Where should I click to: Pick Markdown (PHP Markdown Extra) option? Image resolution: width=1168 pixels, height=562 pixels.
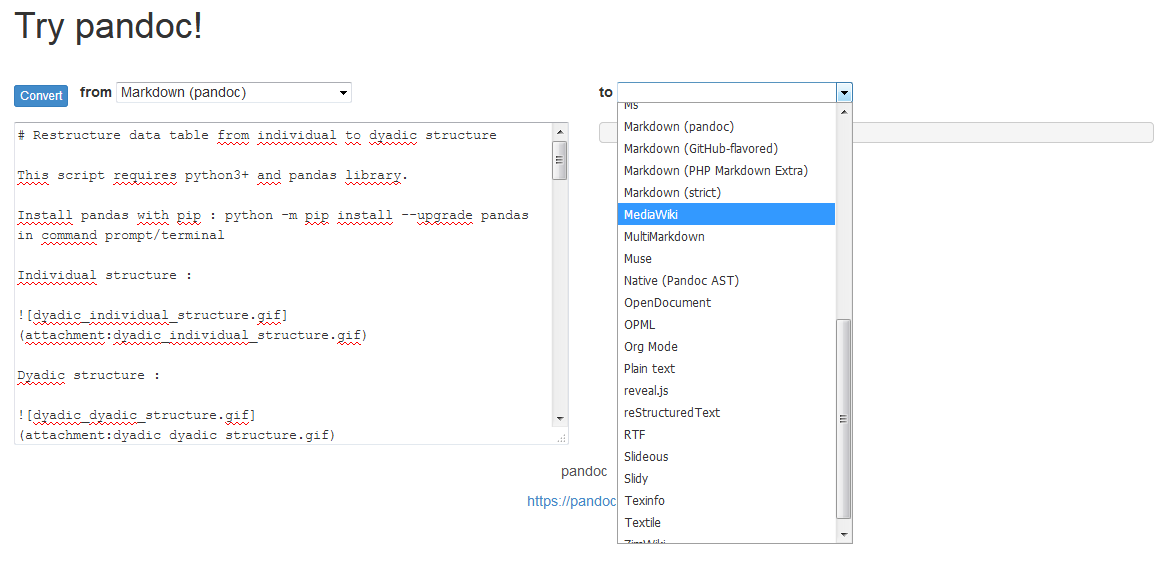[x=726, y=171]
